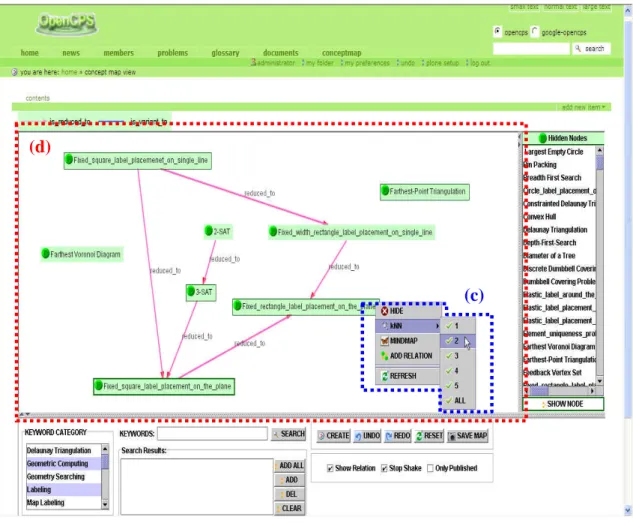Toggle the Stop Shake checkbox

tap(384, 468)
